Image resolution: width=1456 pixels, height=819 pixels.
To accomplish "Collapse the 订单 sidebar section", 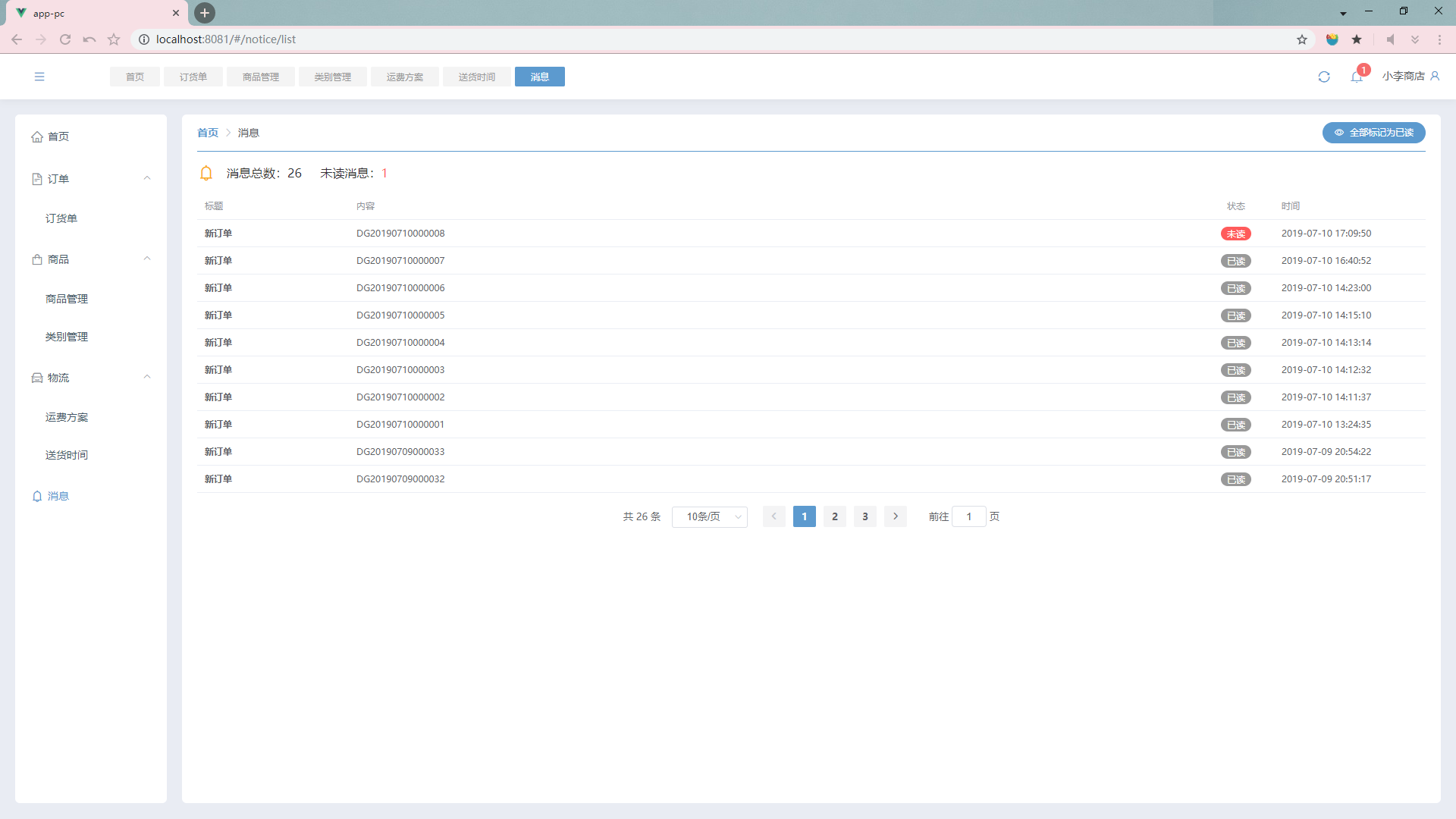I will (147, 179).
